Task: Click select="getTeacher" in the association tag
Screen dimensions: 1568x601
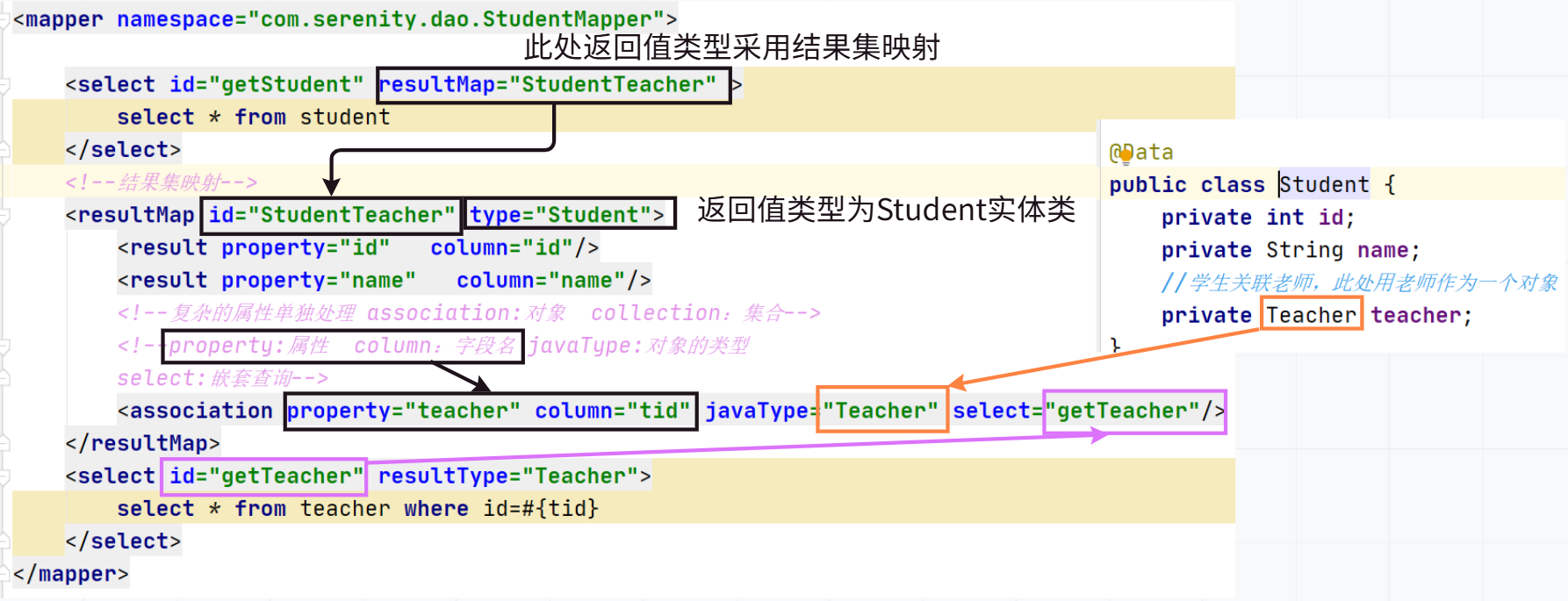Action: click(x=1075, y=411)
